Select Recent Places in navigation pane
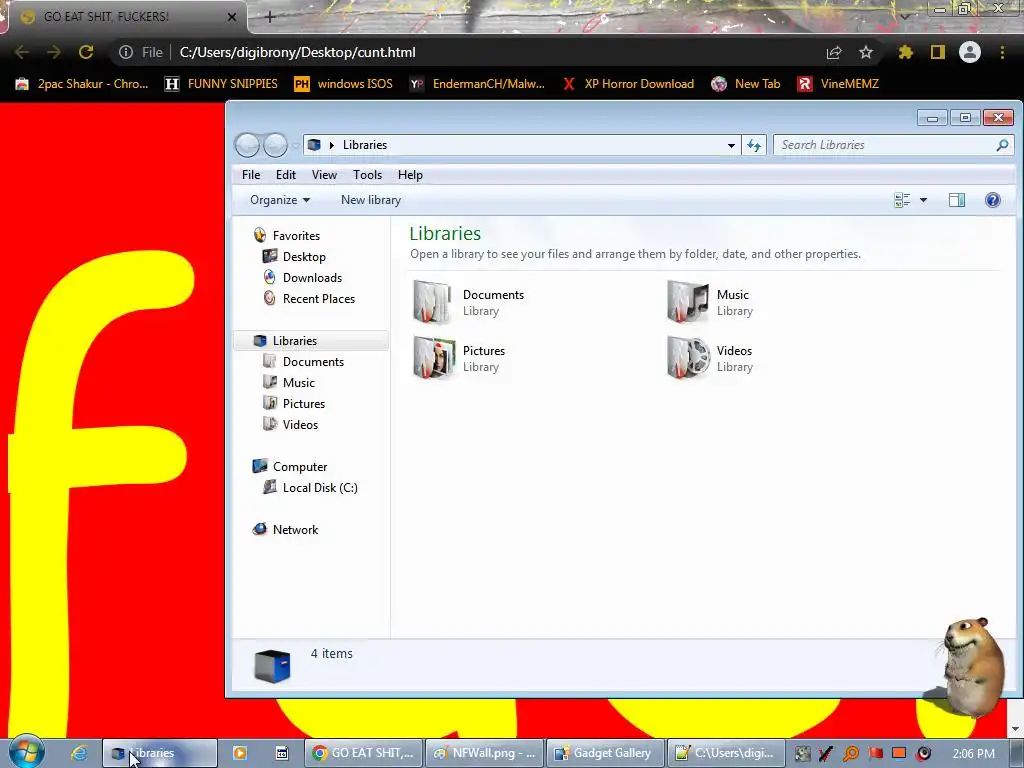This screenshot has height=768, width=1024. coord(309,298)
